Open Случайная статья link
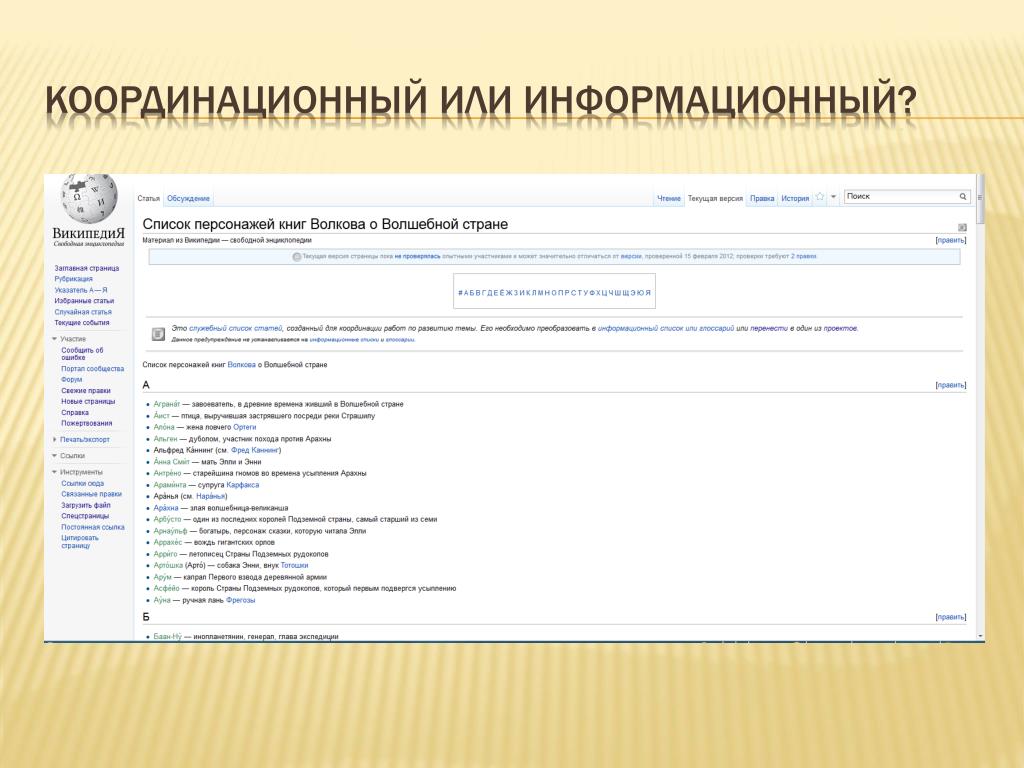The width and height of the screenshot is (1024, 768). pos(83,312)
